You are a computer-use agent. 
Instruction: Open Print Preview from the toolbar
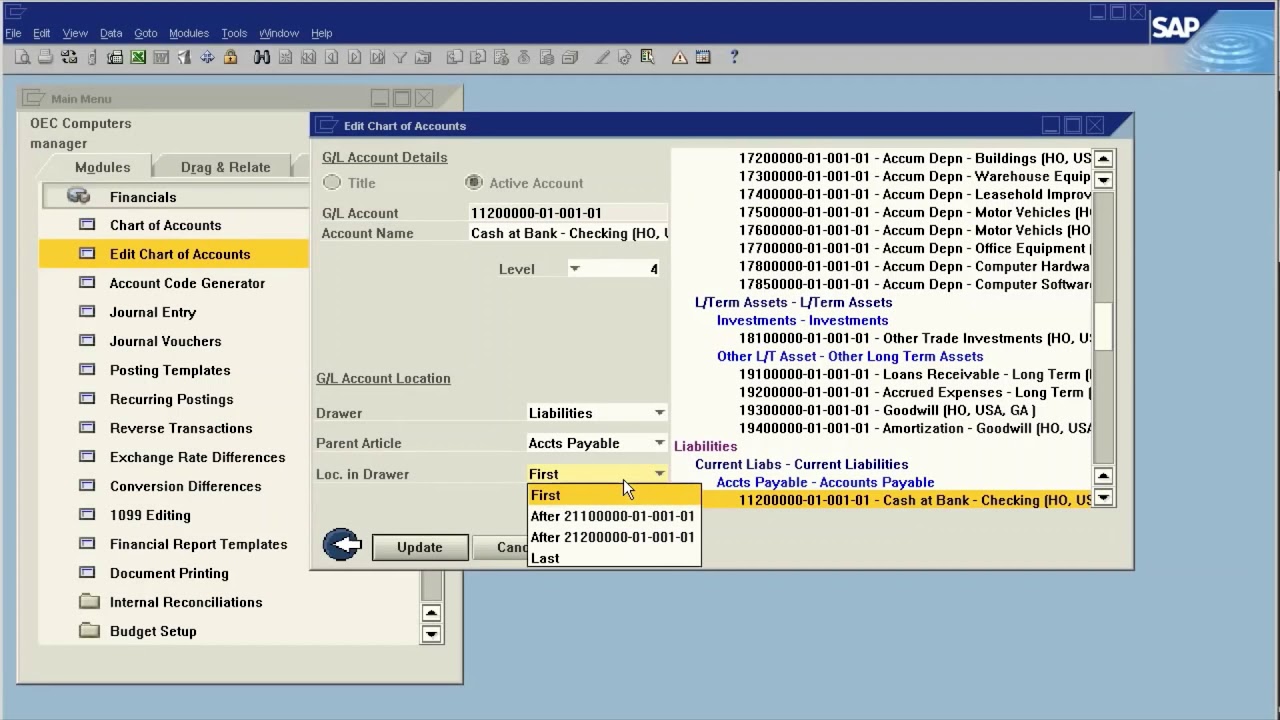[22, 58]
